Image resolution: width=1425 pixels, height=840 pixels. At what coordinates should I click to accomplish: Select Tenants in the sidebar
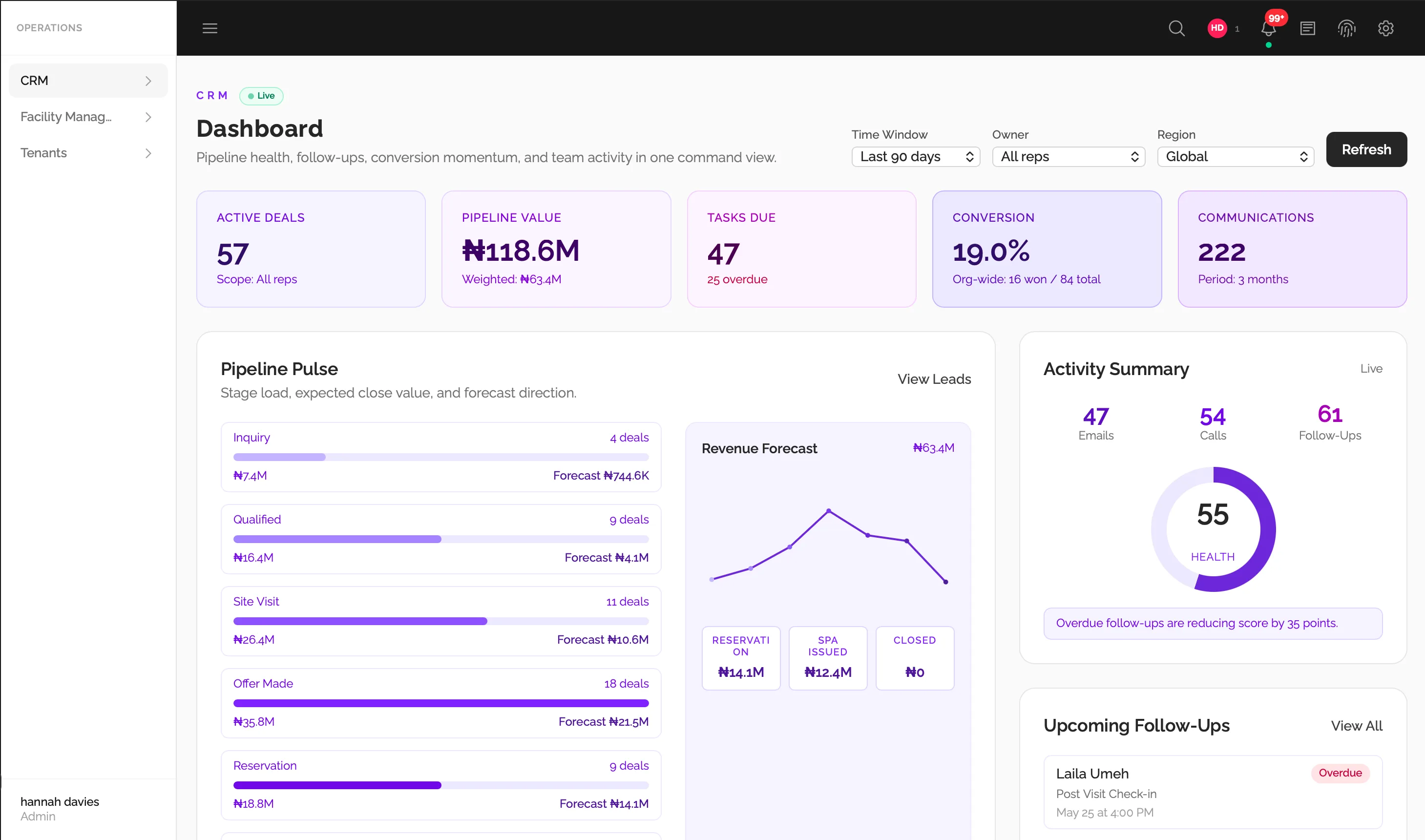(88, 153)
